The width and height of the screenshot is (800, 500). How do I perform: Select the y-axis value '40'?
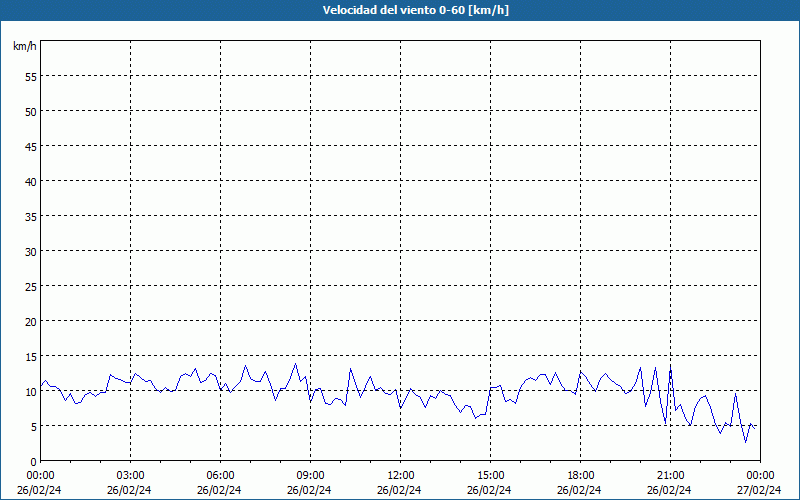coord(31,181)
